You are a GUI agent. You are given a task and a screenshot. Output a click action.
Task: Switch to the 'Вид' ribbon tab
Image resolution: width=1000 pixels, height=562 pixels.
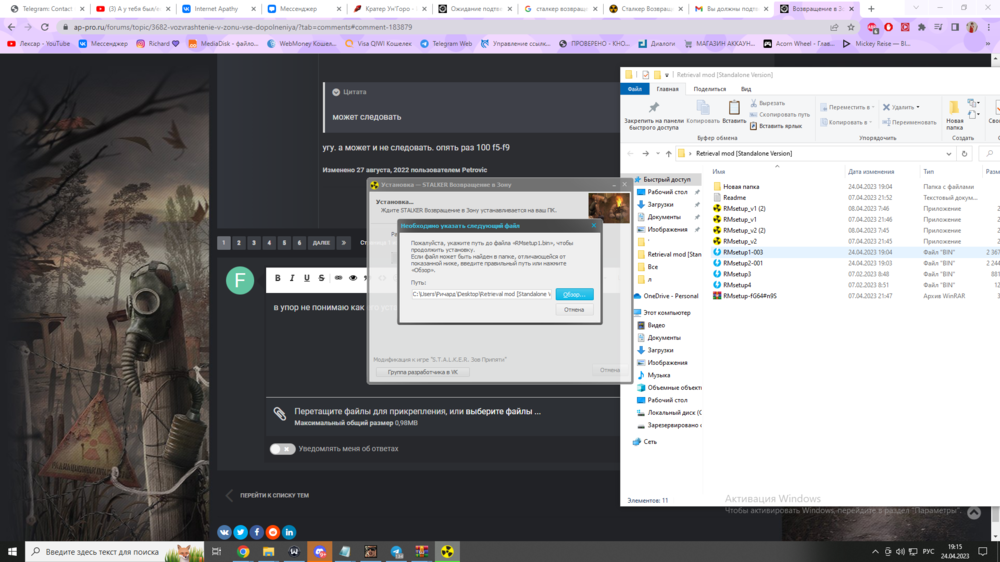pos(746,89)
